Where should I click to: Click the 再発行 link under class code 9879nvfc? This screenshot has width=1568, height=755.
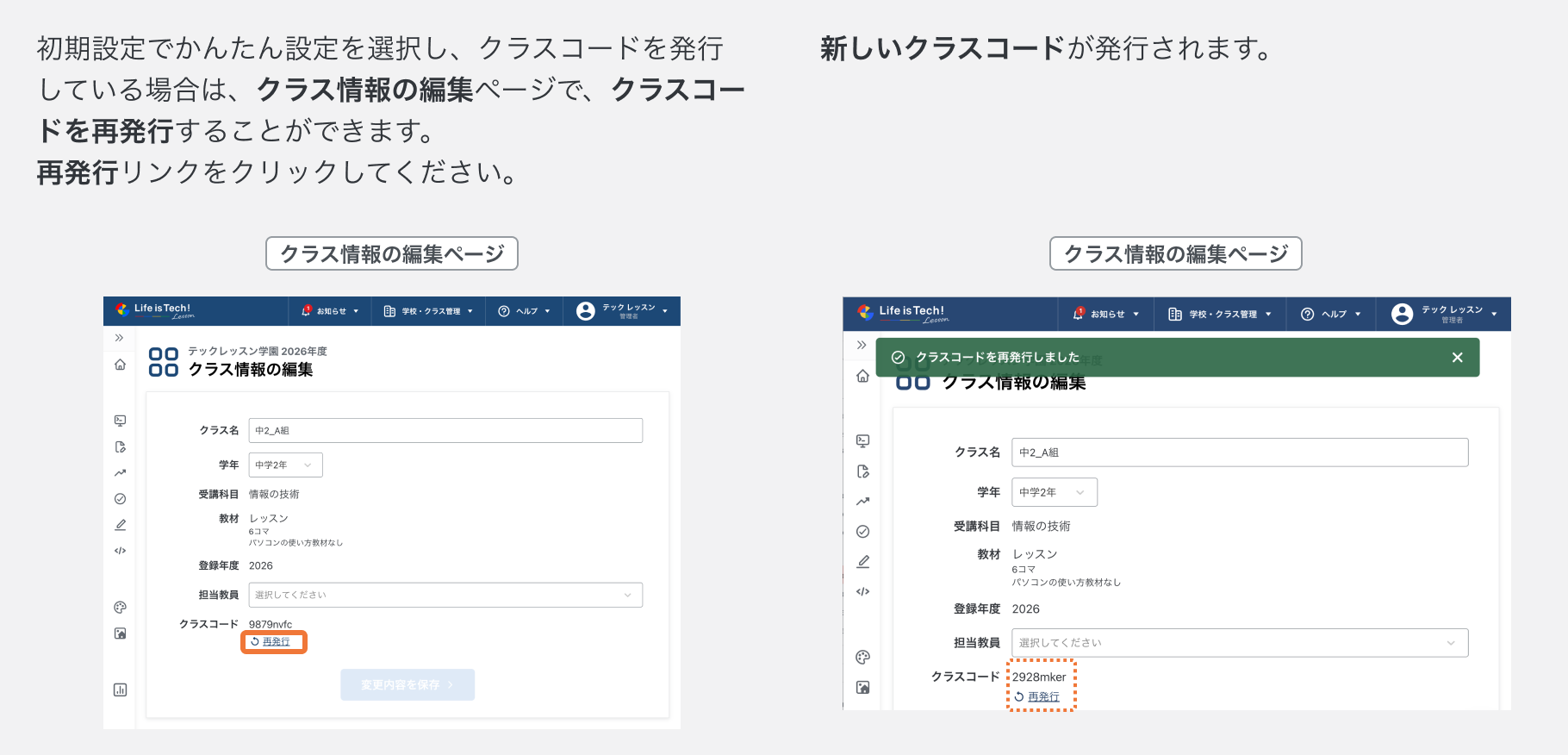[x=276, y=642]
